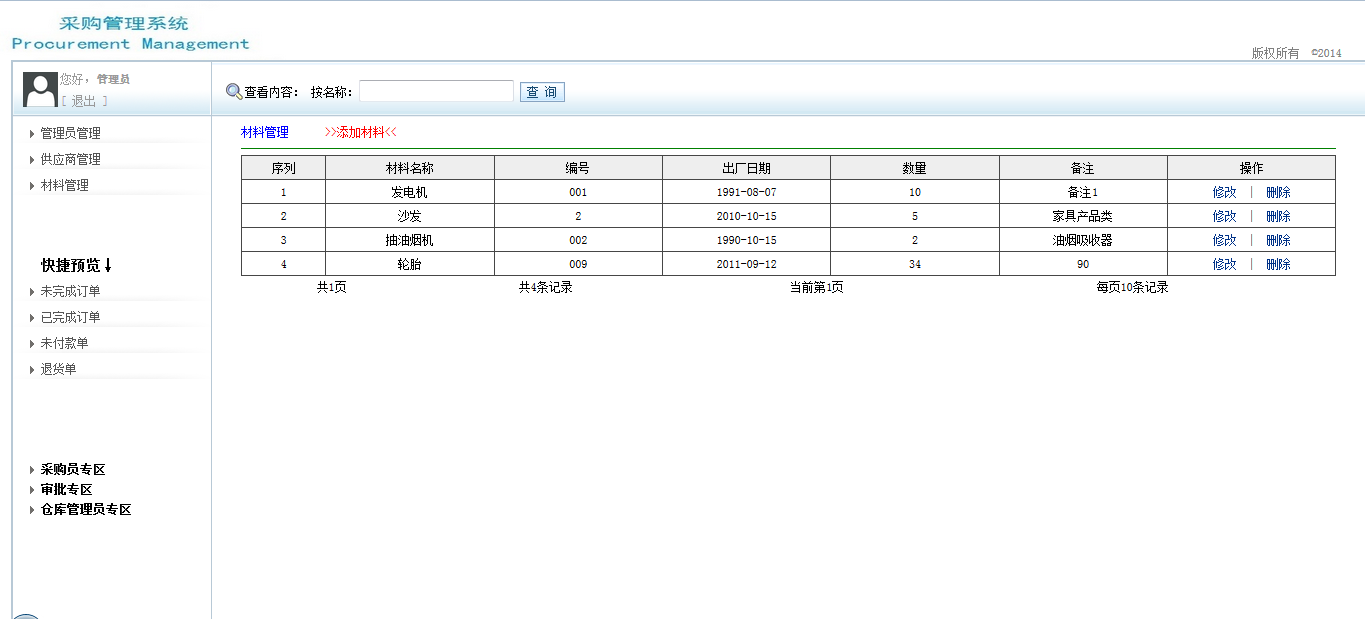Expand the 材料管理 sidebar arrow
The width and height of the screenshot is (1365, 619).
32,186
